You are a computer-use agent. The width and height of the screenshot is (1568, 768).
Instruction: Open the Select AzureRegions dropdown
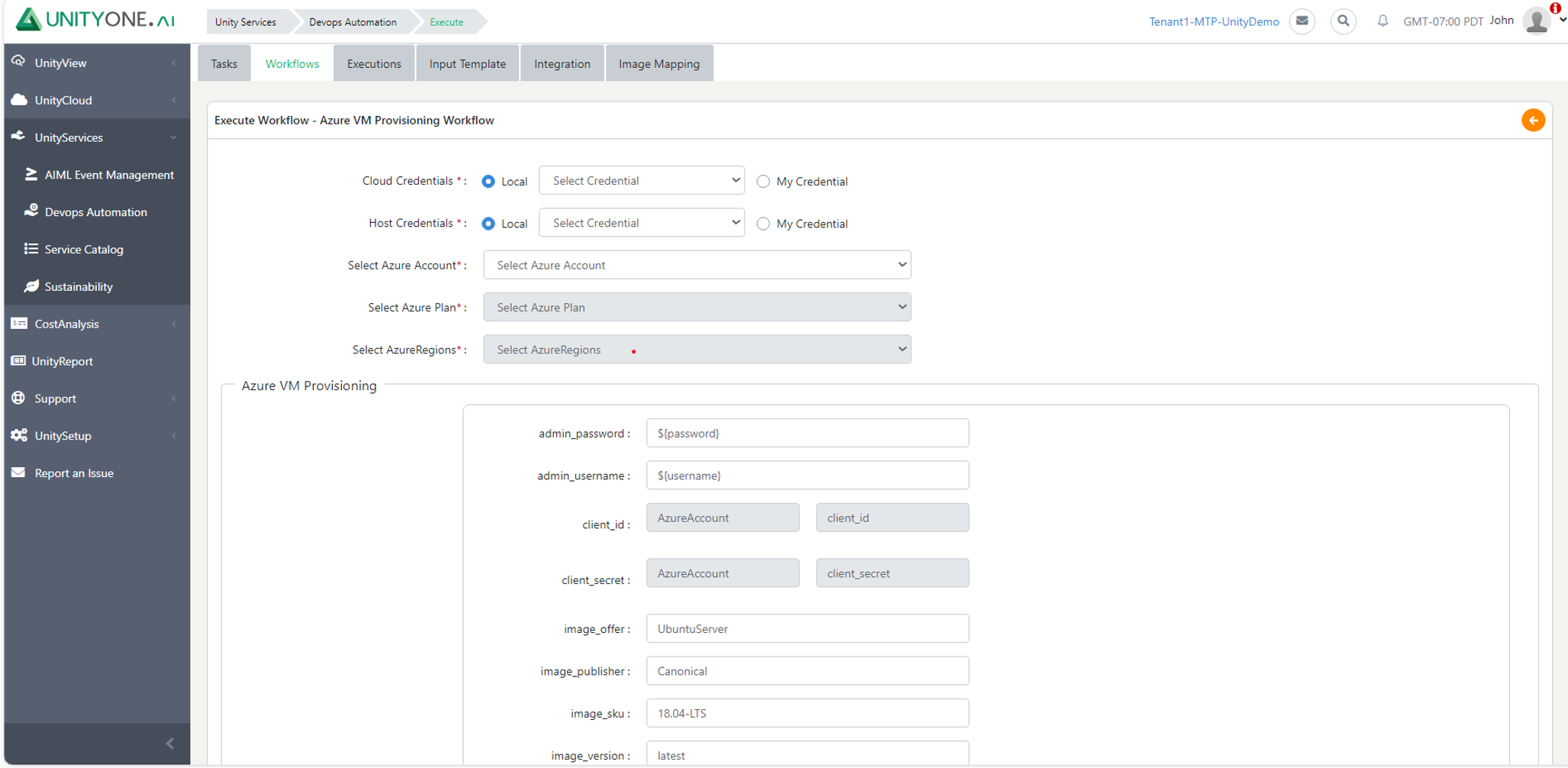click(x=697, y=350)
